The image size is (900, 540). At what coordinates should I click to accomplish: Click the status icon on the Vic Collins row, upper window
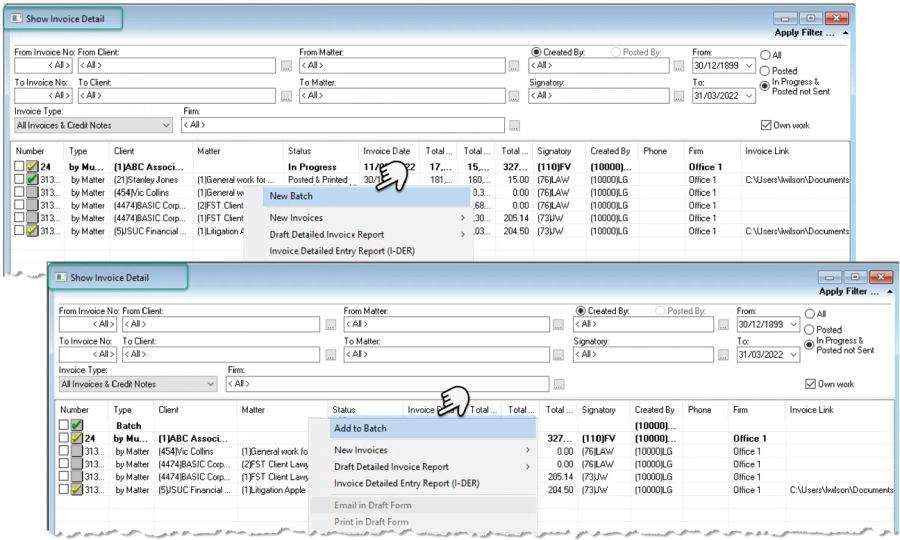tap(32, 193)
